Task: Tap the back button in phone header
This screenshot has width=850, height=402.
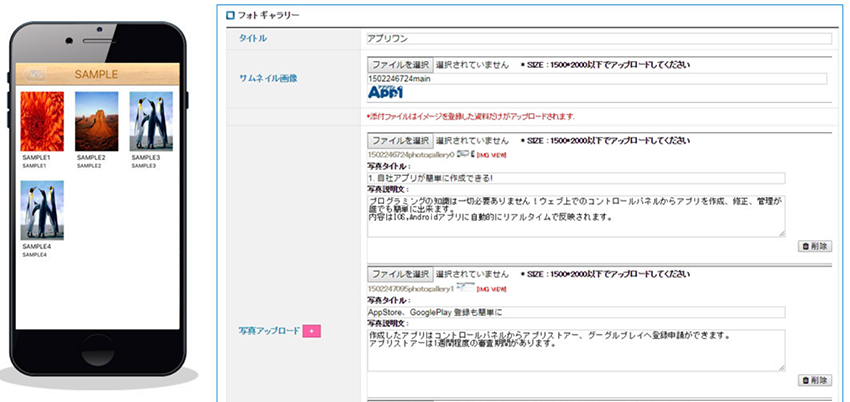Action: click(36, 74)
